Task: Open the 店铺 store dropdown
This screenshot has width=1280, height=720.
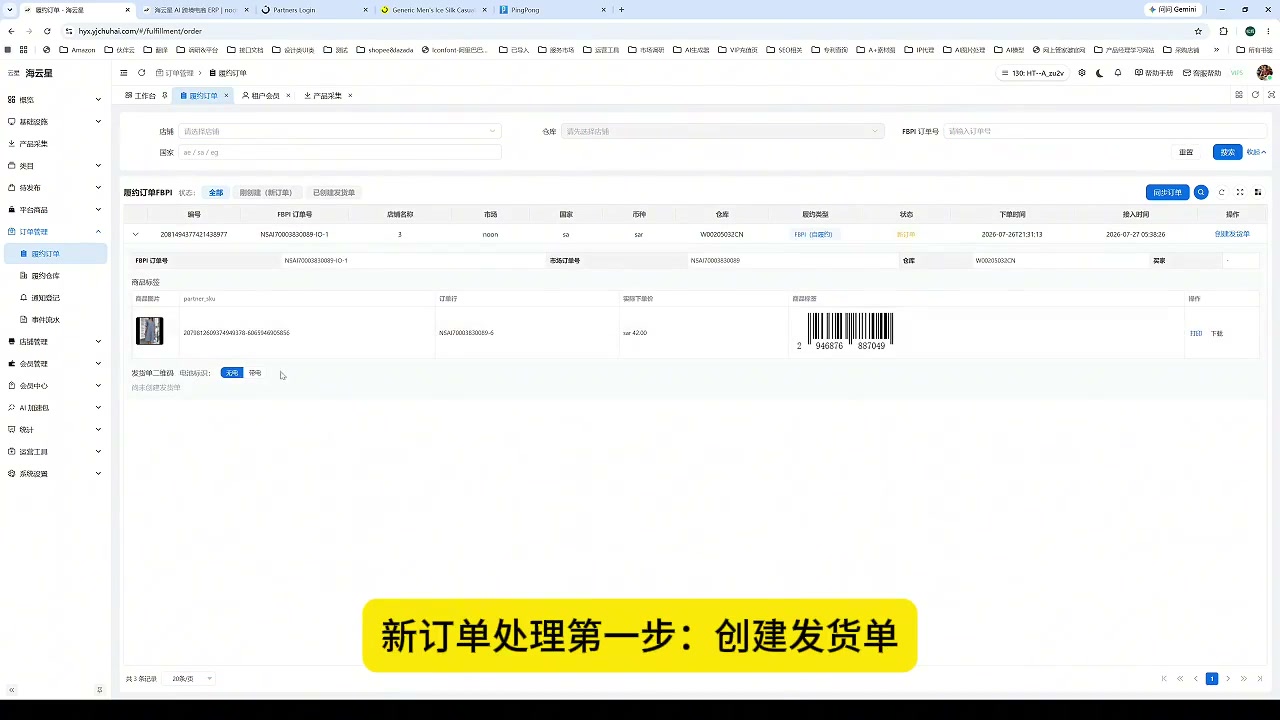Action: (340, 131)
